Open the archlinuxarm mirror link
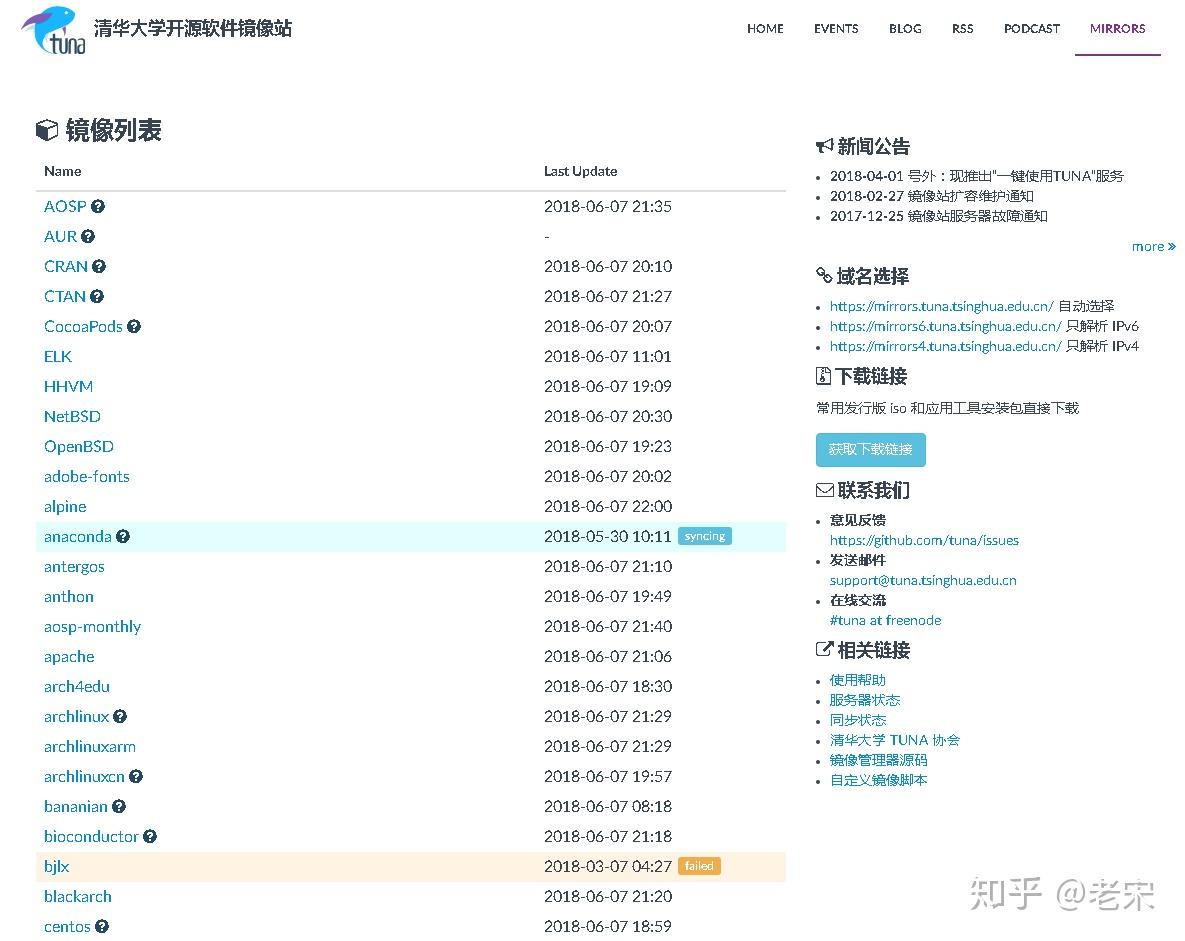 [90, 747]
